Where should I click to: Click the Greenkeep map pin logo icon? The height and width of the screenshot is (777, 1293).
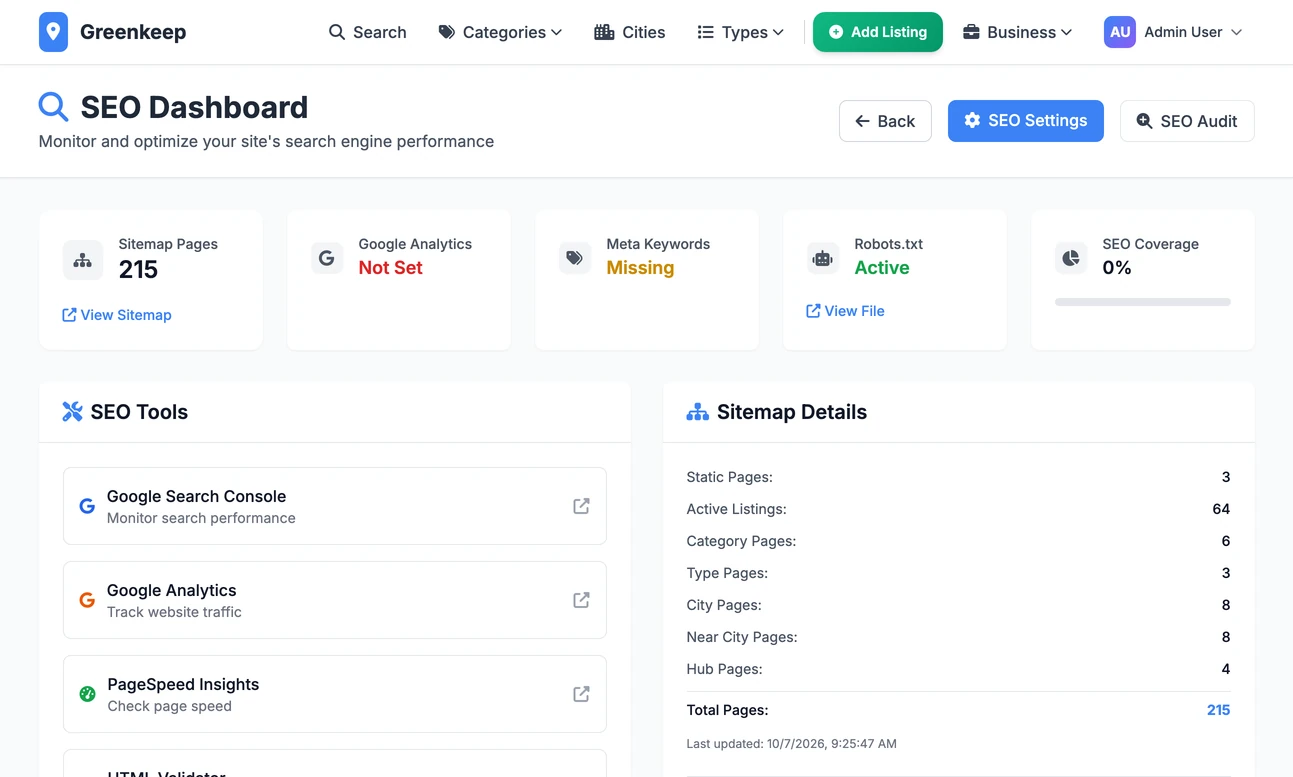54,32
